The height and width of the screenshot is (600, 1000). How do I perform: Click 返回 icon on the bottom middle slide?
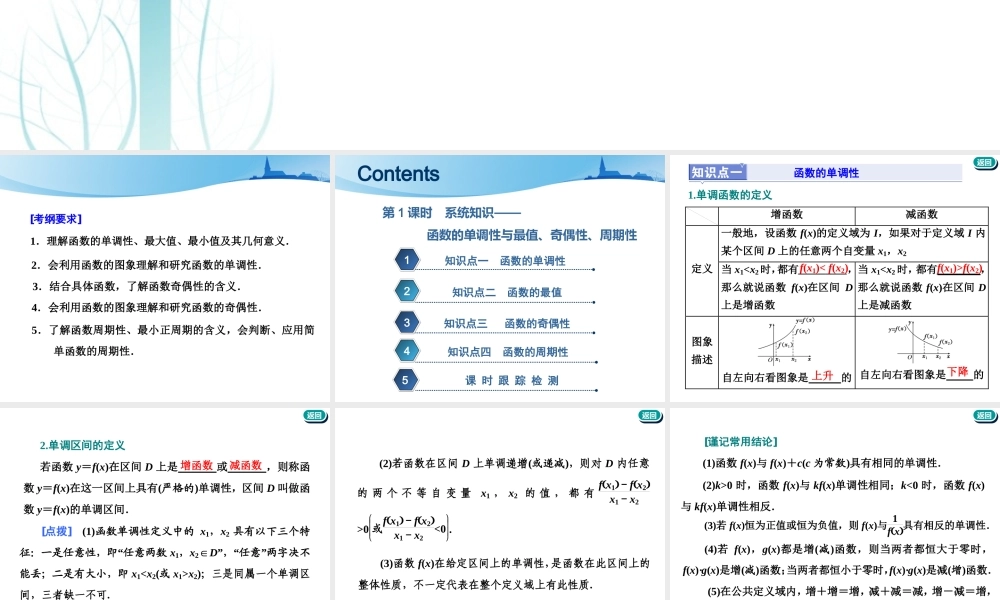(651, 416)
